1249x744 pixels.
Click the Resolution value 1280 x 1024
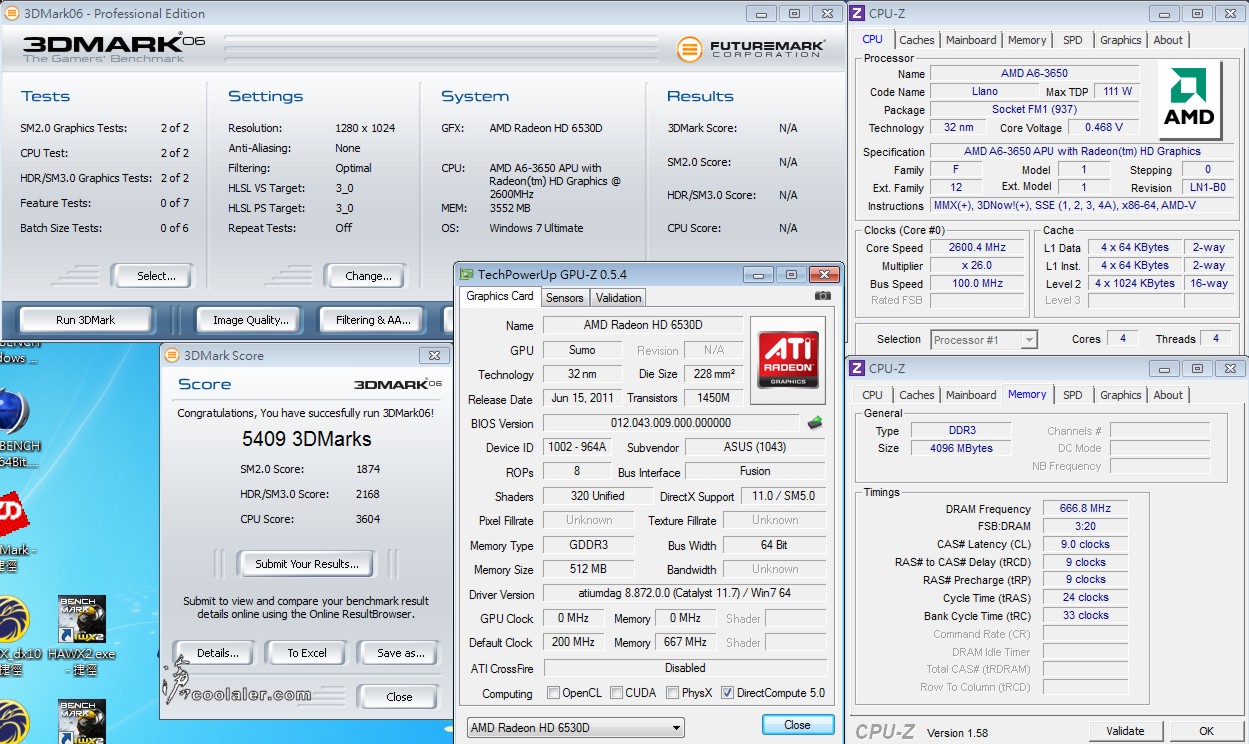365,128
